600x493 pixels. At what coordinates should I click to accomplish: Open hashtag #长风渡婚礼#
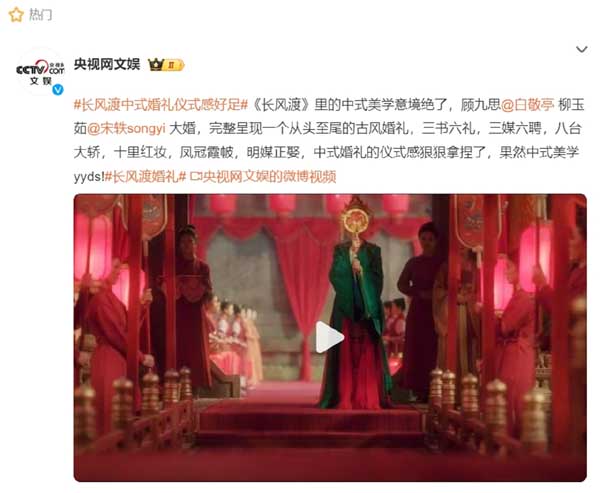145,176
